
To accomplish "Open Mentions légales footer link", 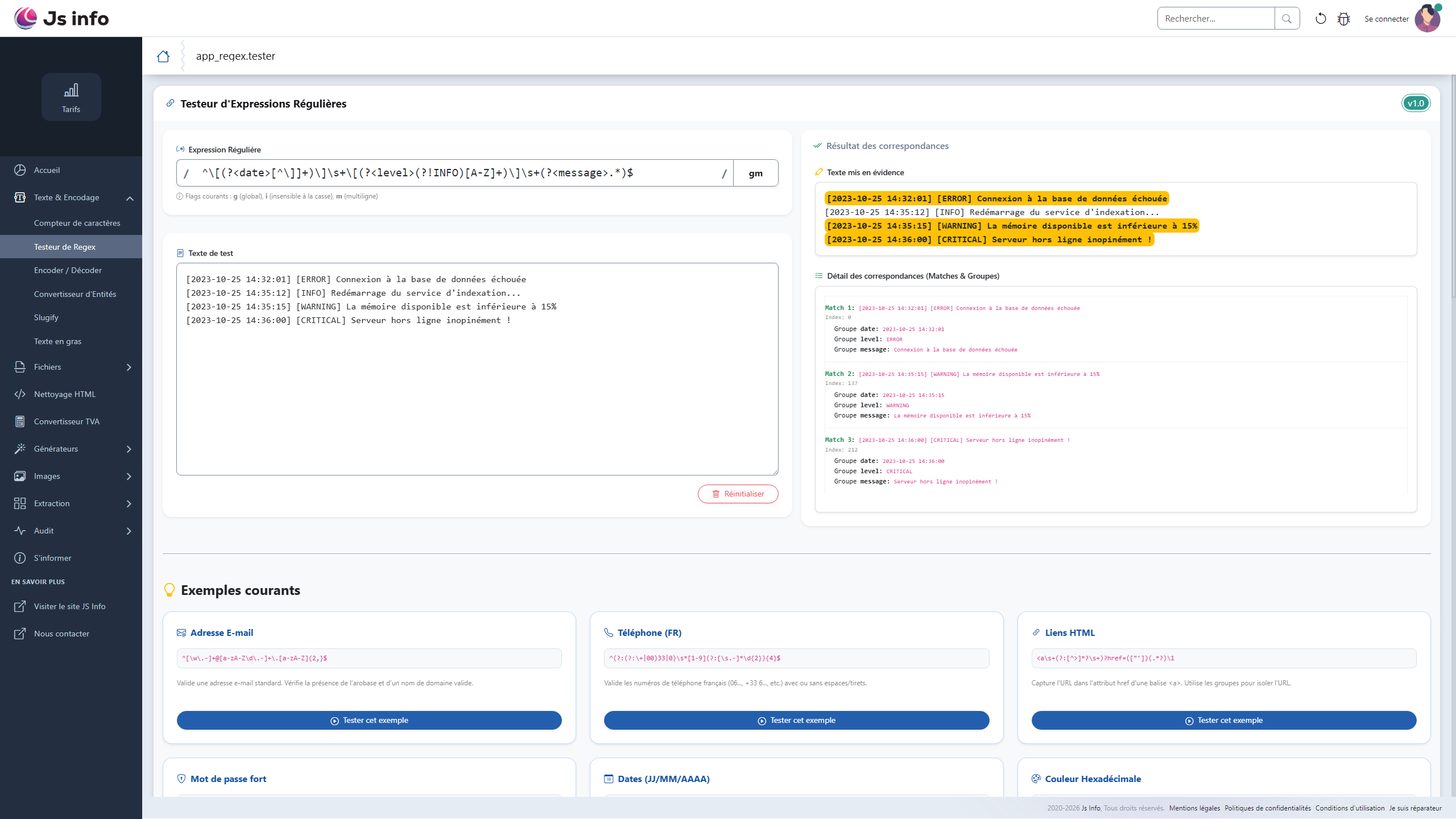I will tap(1194, 808).
